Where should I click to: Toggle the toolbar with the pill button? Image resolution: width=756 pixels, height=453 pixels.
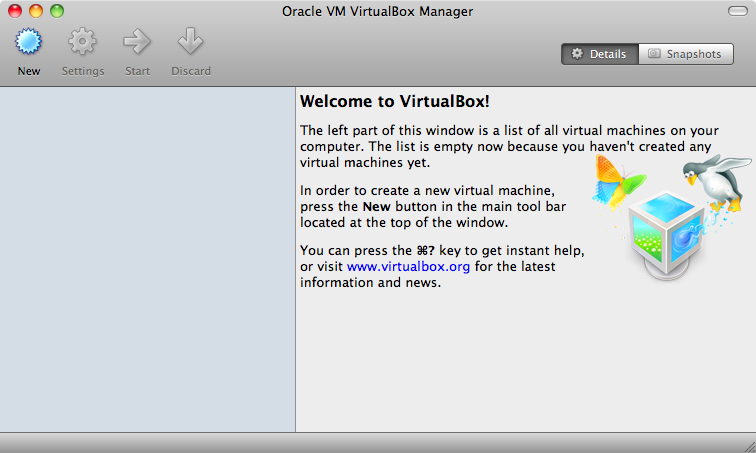pos(738,11)
